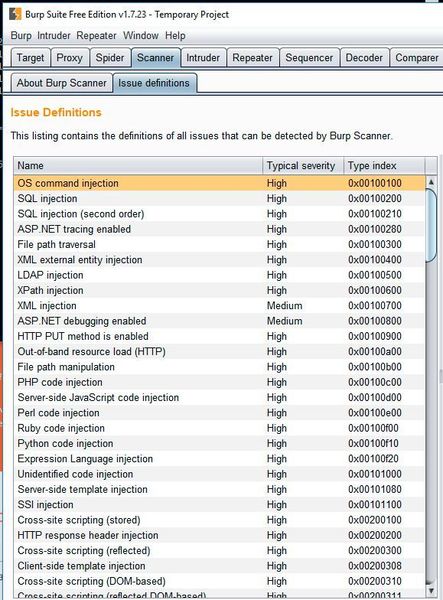Screen dimensions: 443x600
Task: Sort by the Name column header
Action: [138, 166]
